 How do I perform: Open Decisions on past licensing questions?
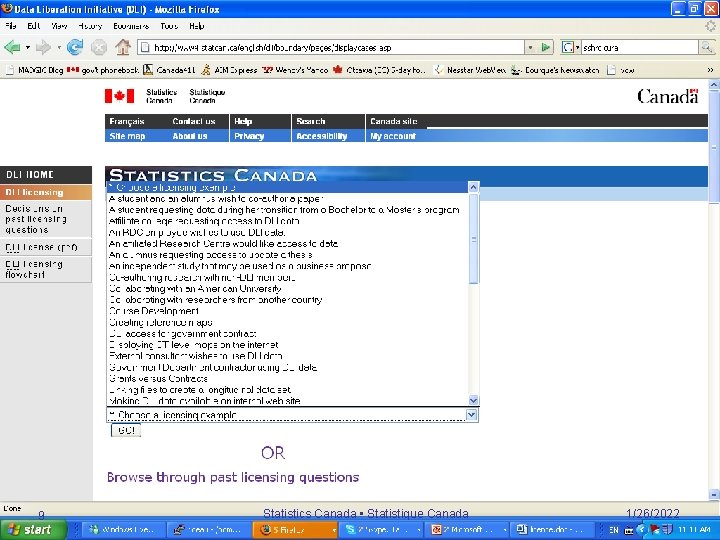pyautogui.click(x=46, y=219)
